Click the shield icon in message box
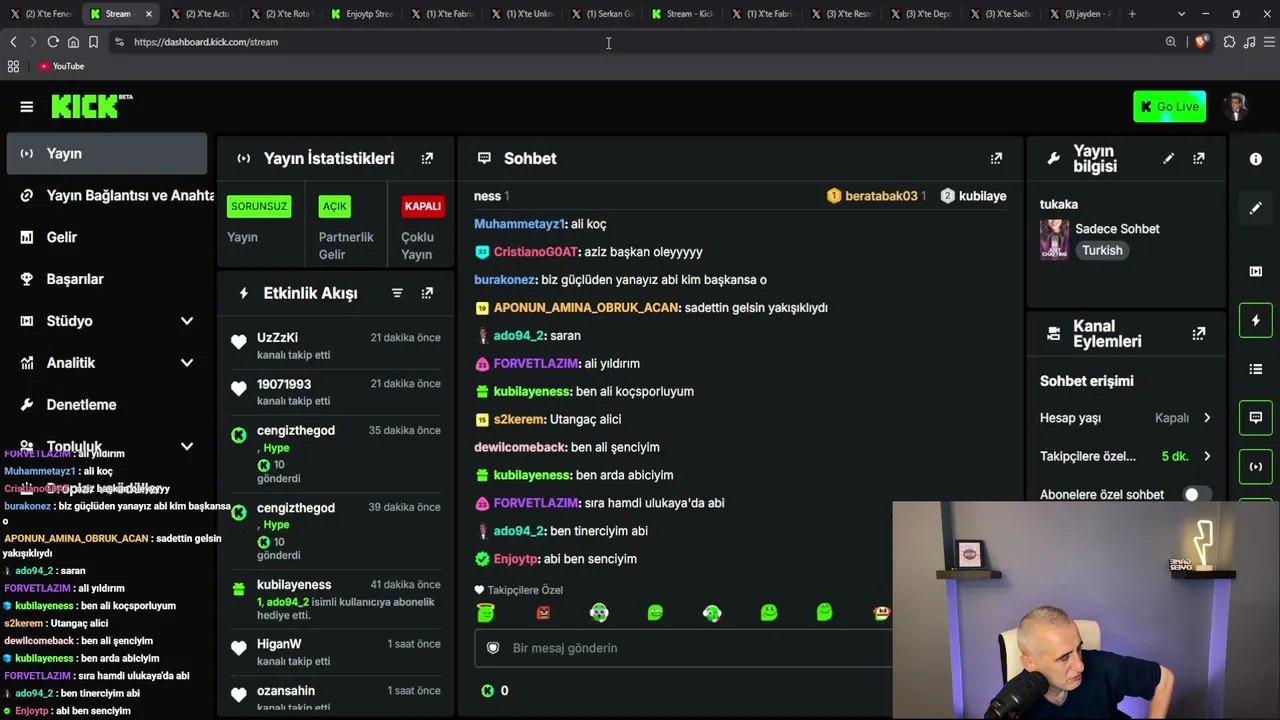This screenshot has height=720, width=1280. pyautogui.click(x=492, y=648)
